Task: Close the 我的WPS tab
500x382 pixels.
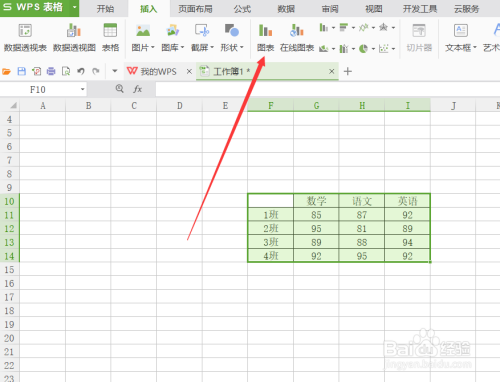Action: point(189,71)
